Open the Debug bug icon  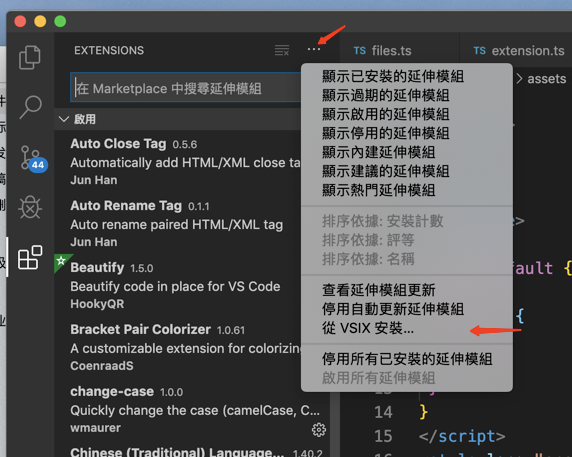tap(30, 207)
